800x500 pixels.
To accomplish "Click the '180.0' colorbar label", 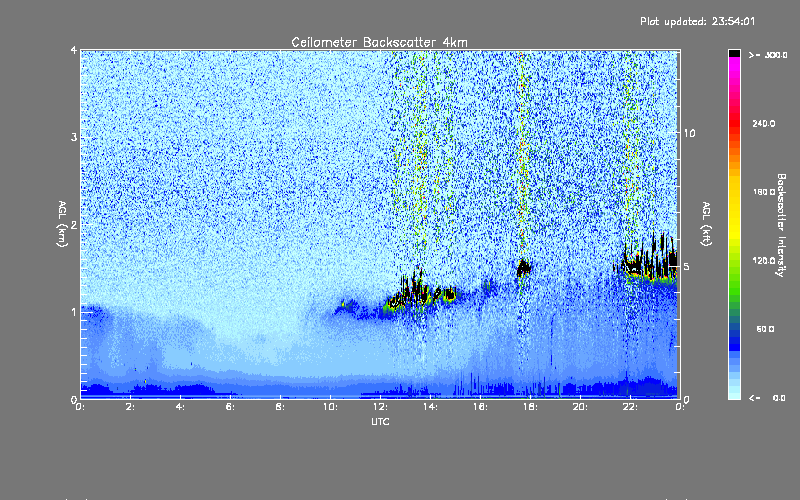I will (x=764, y=192).
